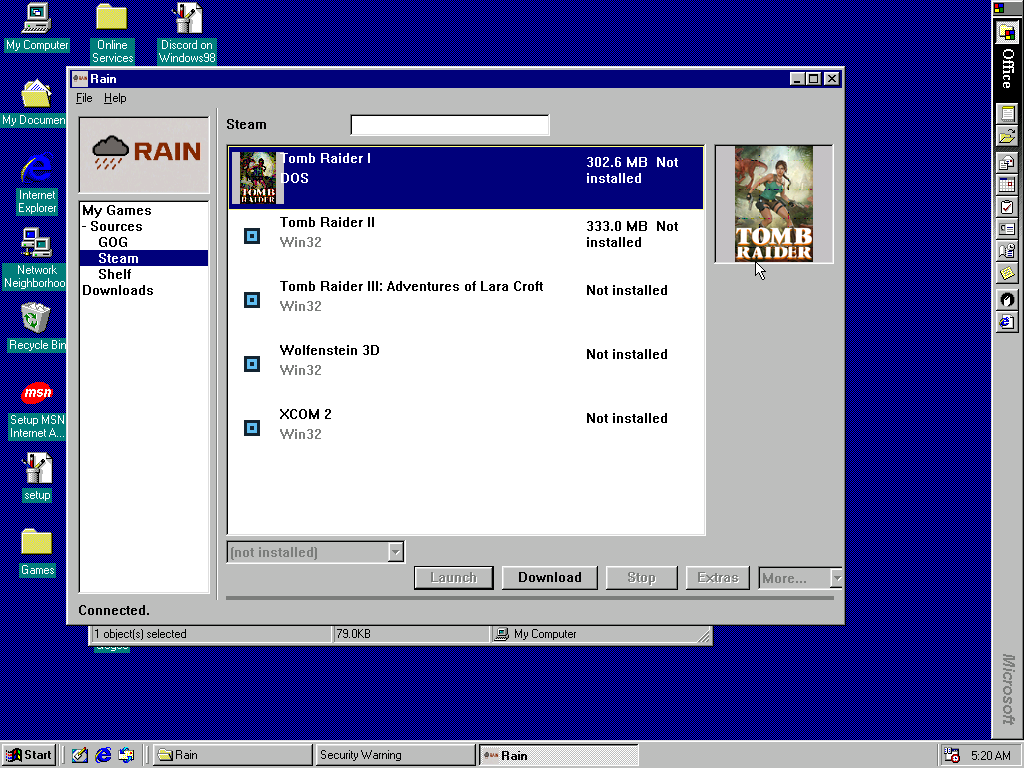Open the File menu
1024x768 pixels.
[84, 98]
